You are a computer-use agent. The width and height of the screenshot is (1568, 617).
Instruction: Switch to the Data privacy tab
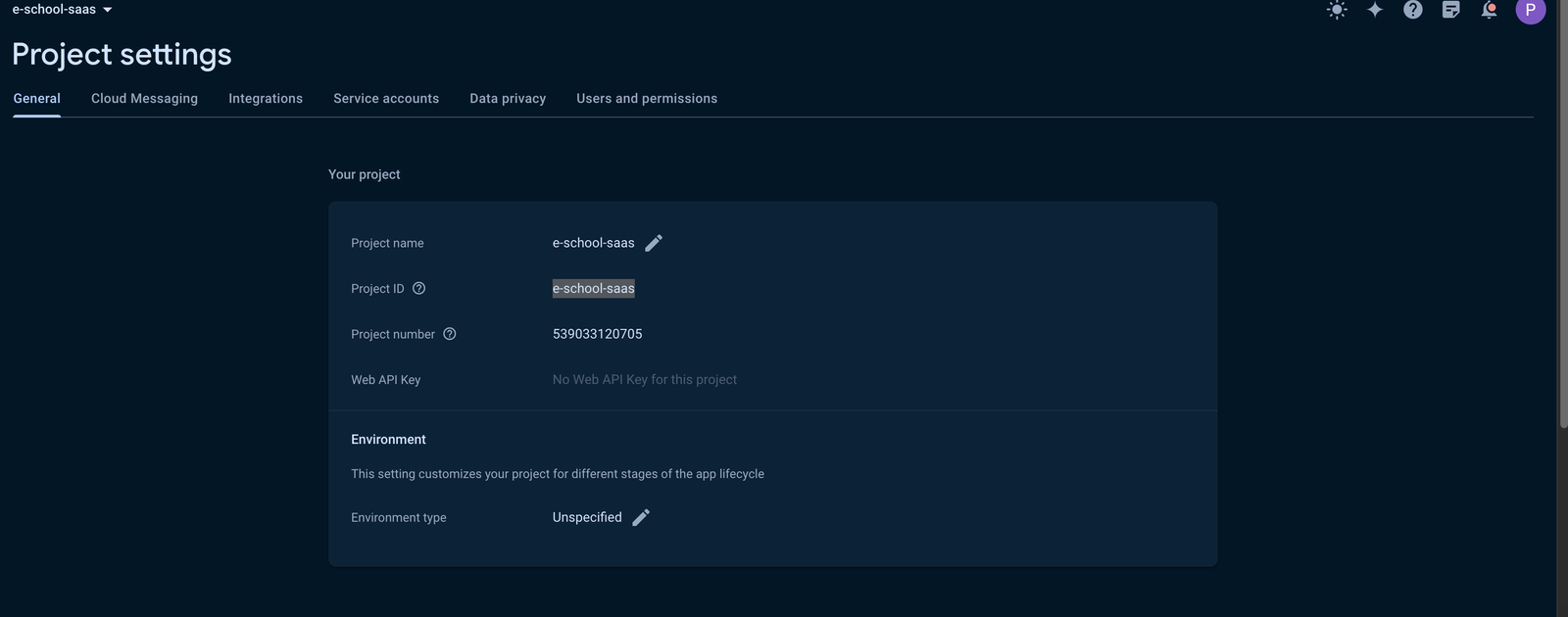click(x=508, y=99)
